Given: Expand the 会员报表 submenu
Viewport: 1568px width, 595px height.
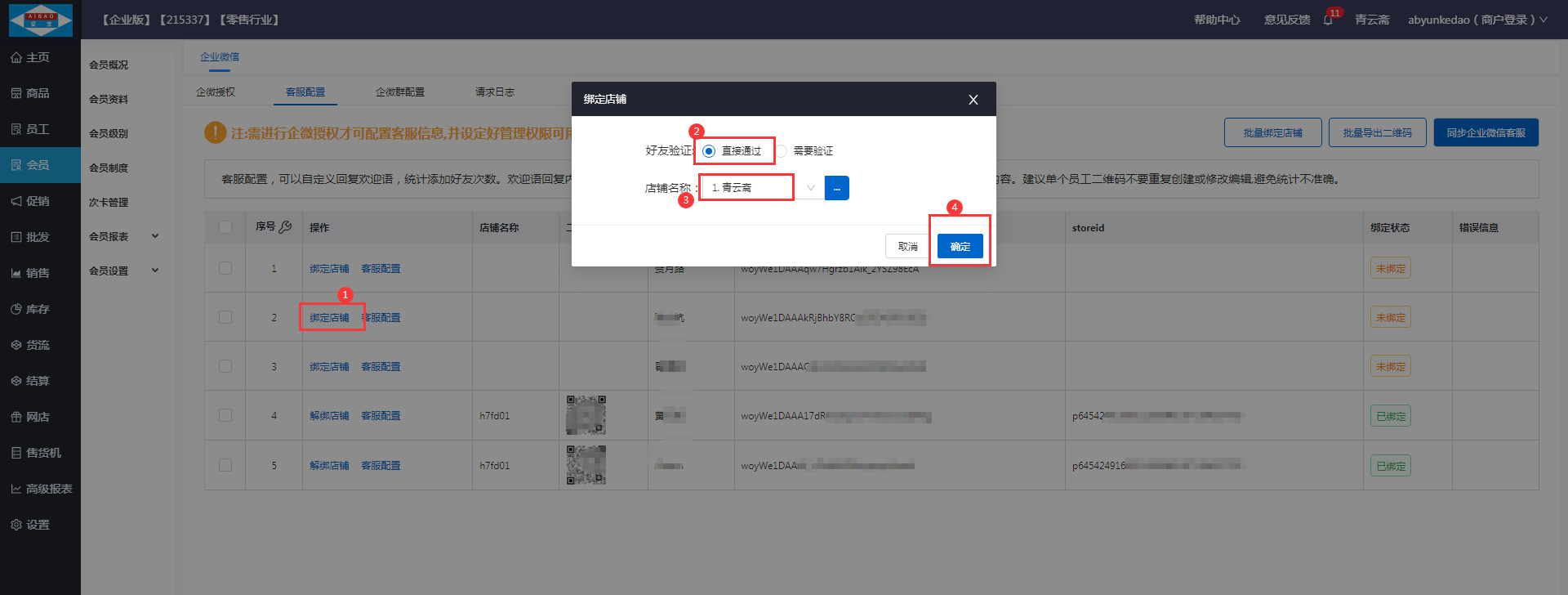Looking at the screenshot, I should 123,236.
